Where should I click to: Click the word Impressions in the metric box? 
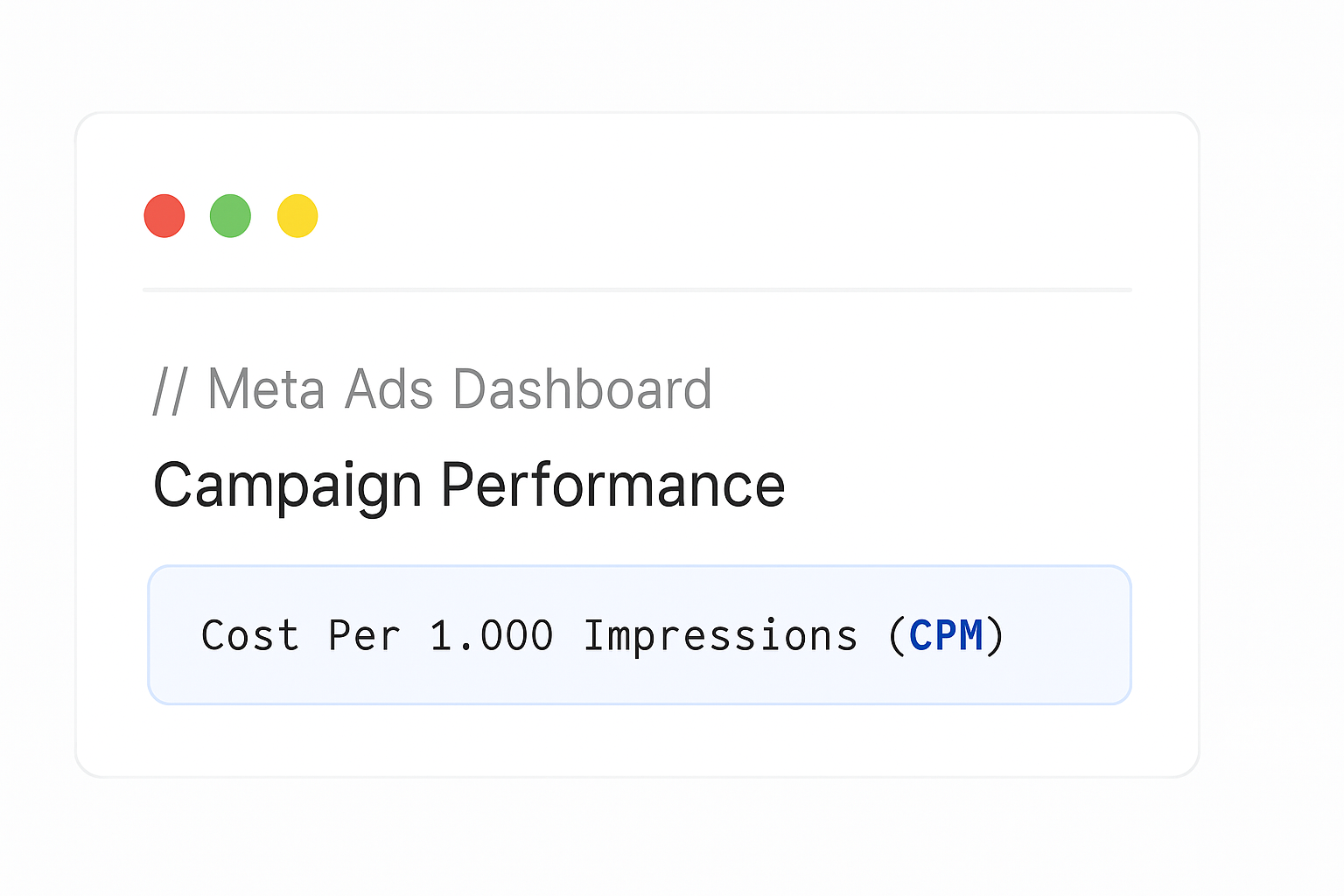click(x=720, y=635)
